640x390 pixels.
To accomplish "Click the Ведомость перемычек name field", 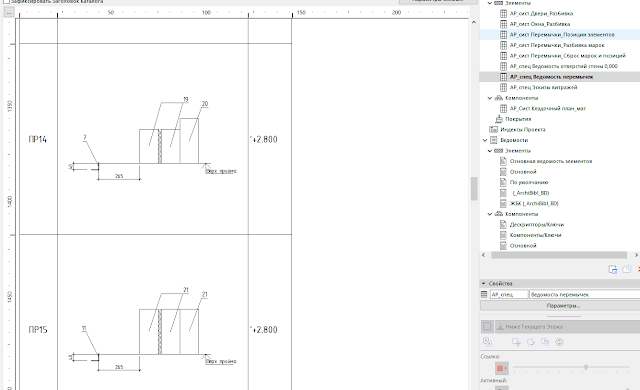I will point(584,294).
